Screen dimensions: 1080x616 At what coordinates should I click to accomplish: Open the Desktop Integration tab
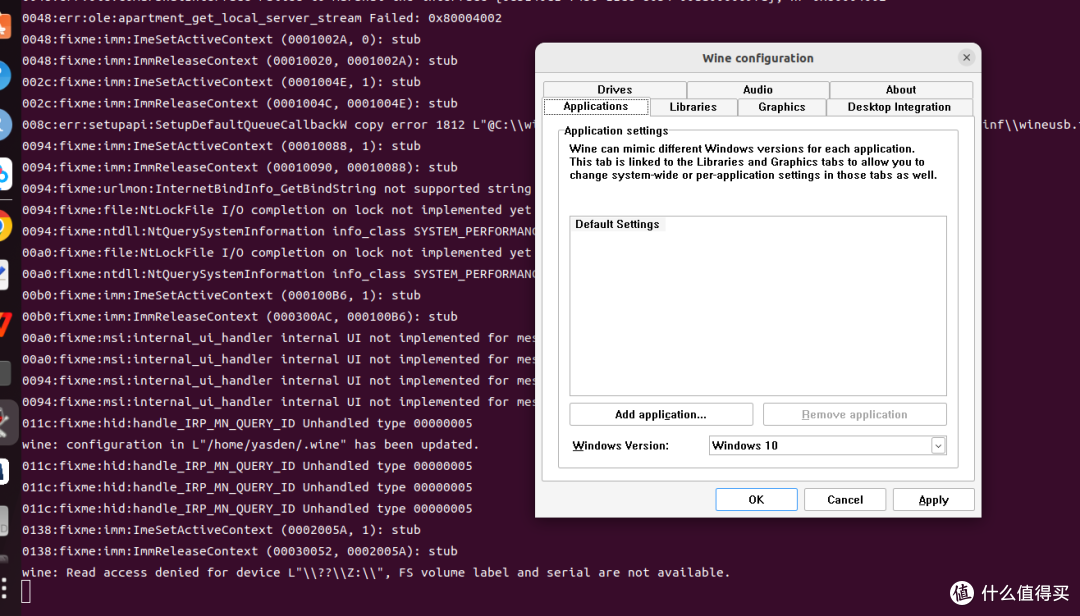[899, 106]
